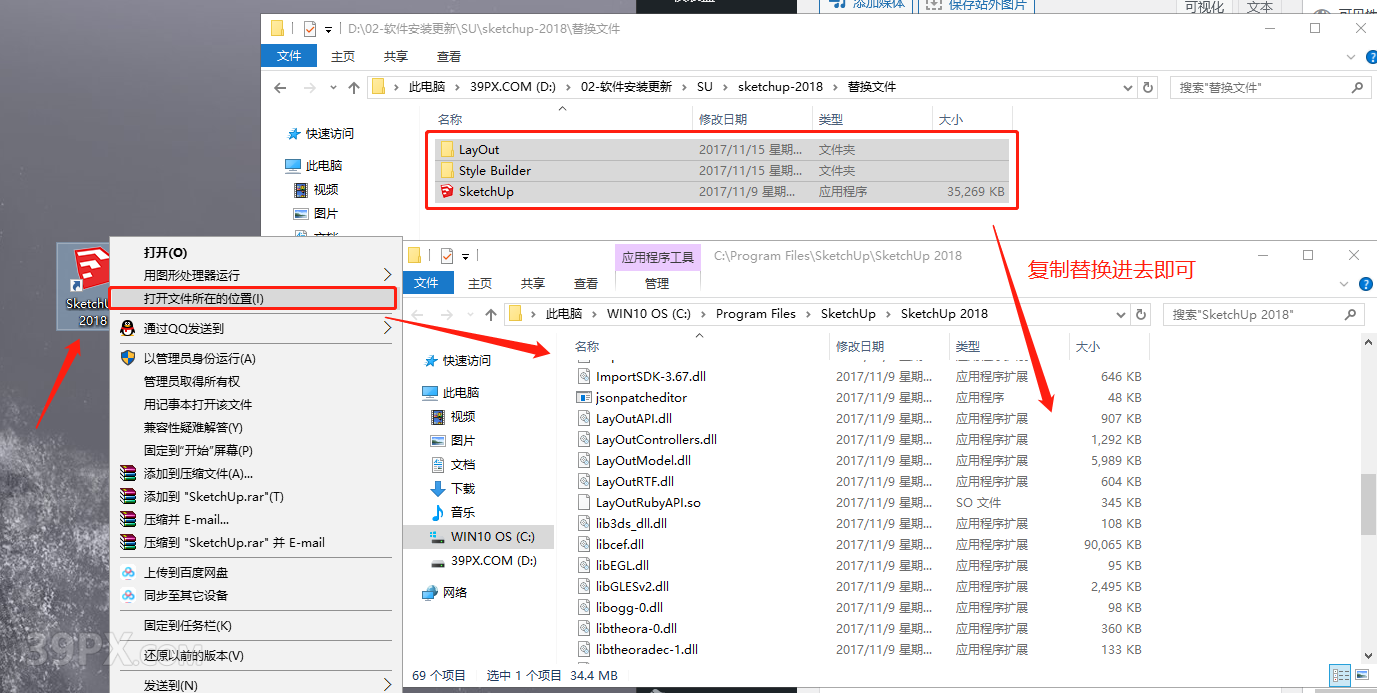Expand the 用图形处理器运行 submenu arrow
The height and width of the screenshot is (693, 1377).
[387, 275]
